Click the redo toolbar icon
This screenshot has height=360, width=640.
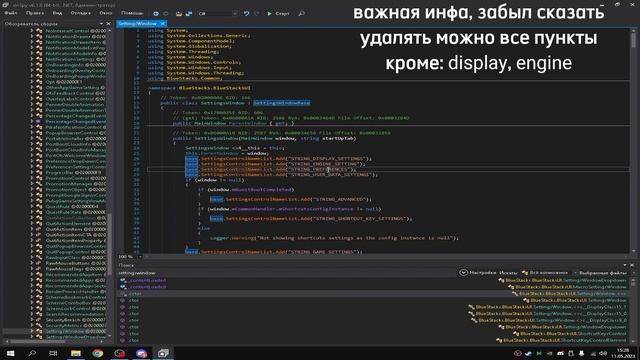(x=257, y=13)
